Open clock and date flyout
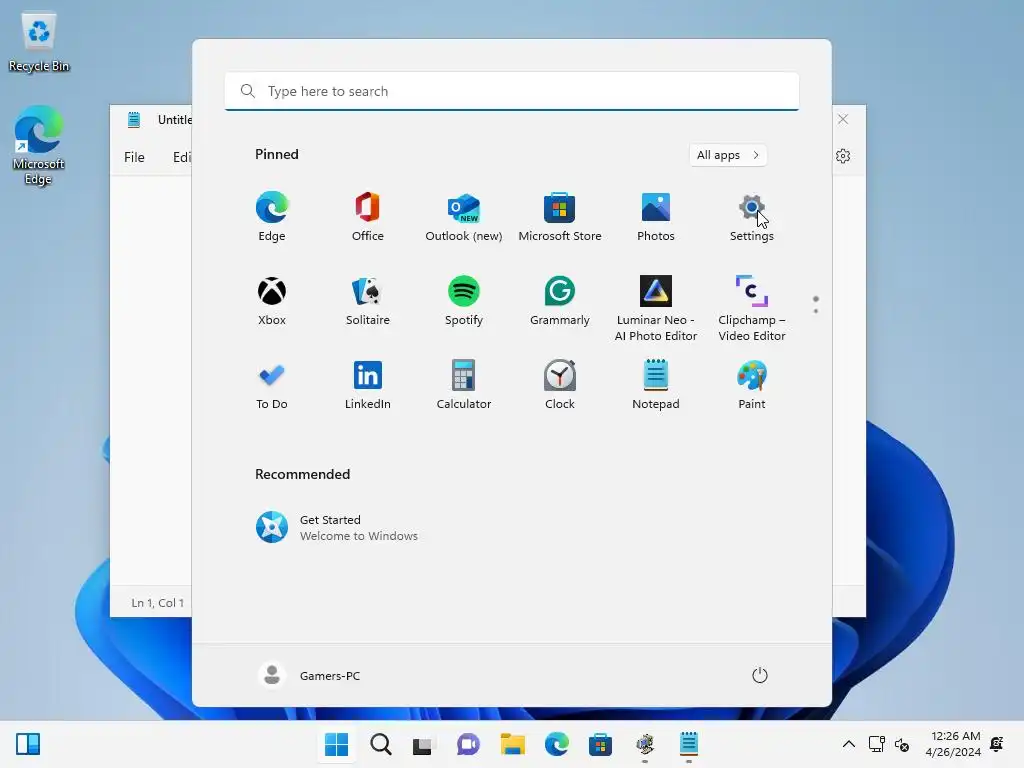 (x=953, y=744)
